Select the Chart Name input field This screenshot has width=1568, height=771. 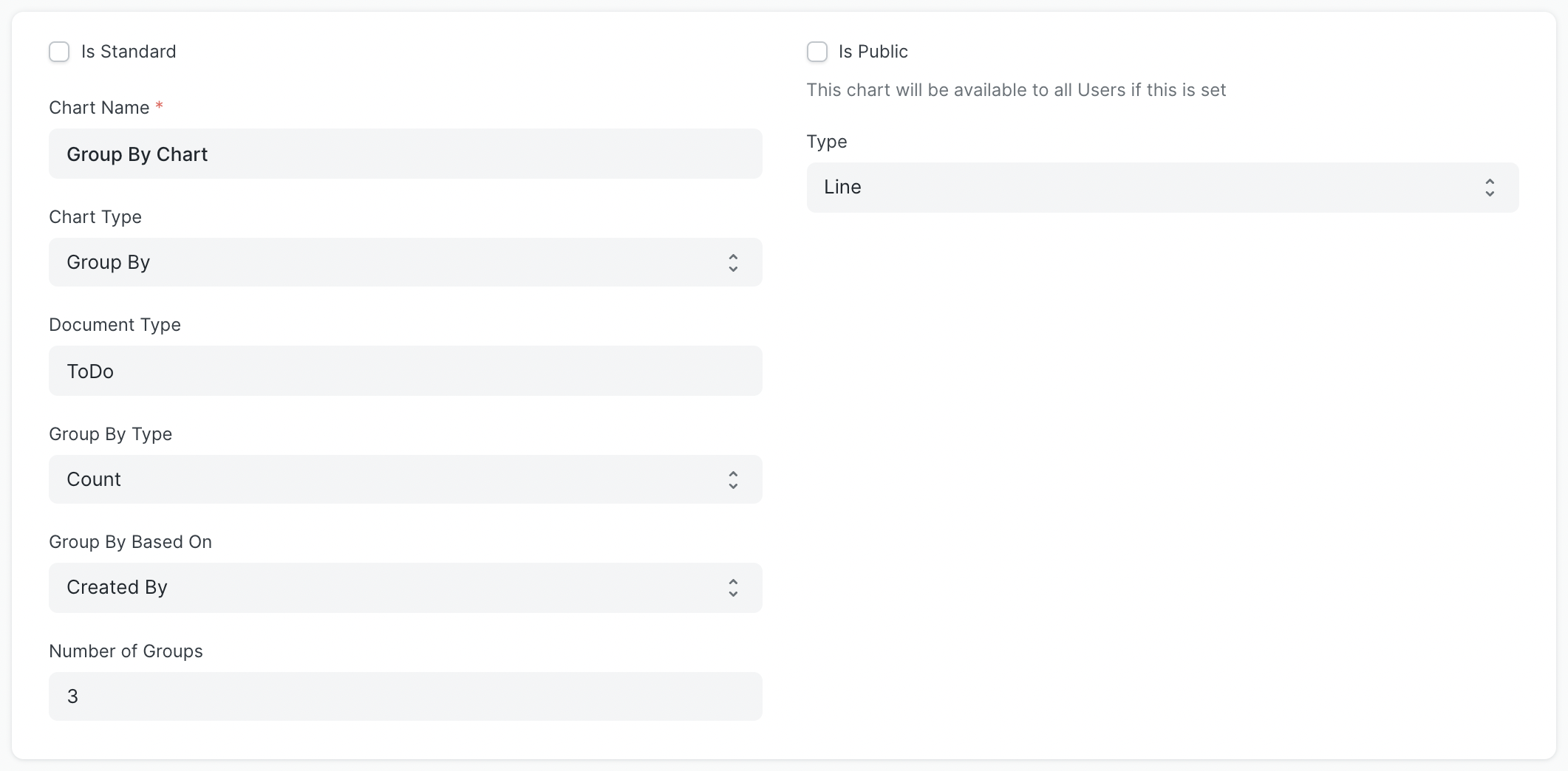click(x=405, y=154)
